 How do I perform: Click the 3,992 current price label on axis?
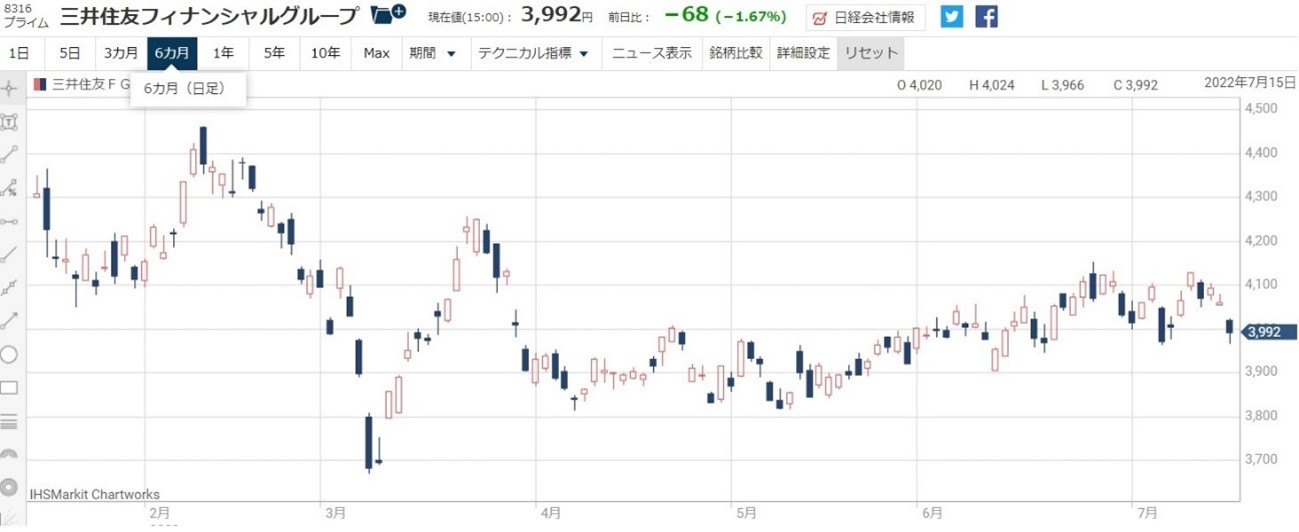coord(1268,333)
